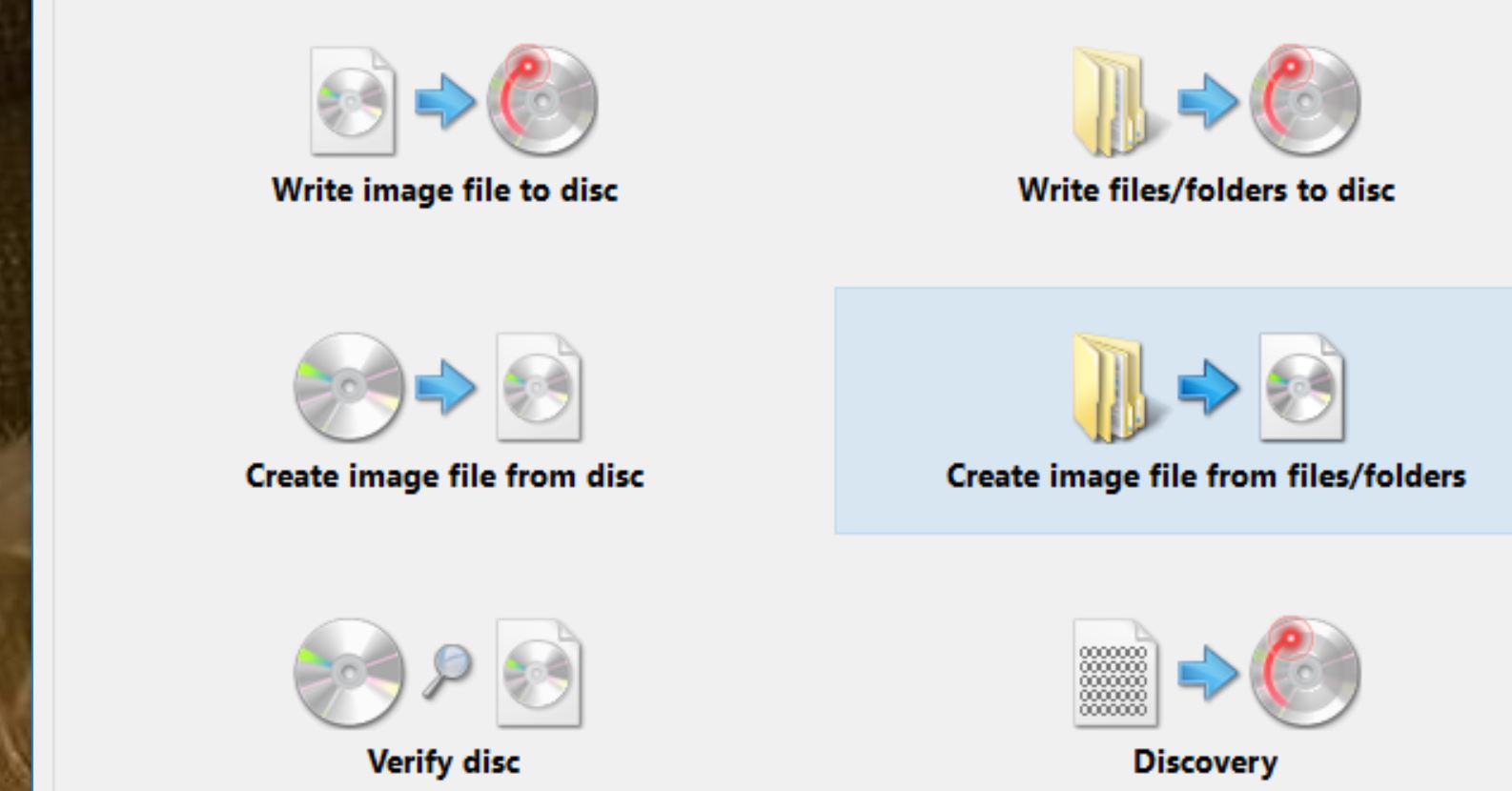
Task: Click the silver disc icon above Create image file from disc
Action: click(349, 386)
